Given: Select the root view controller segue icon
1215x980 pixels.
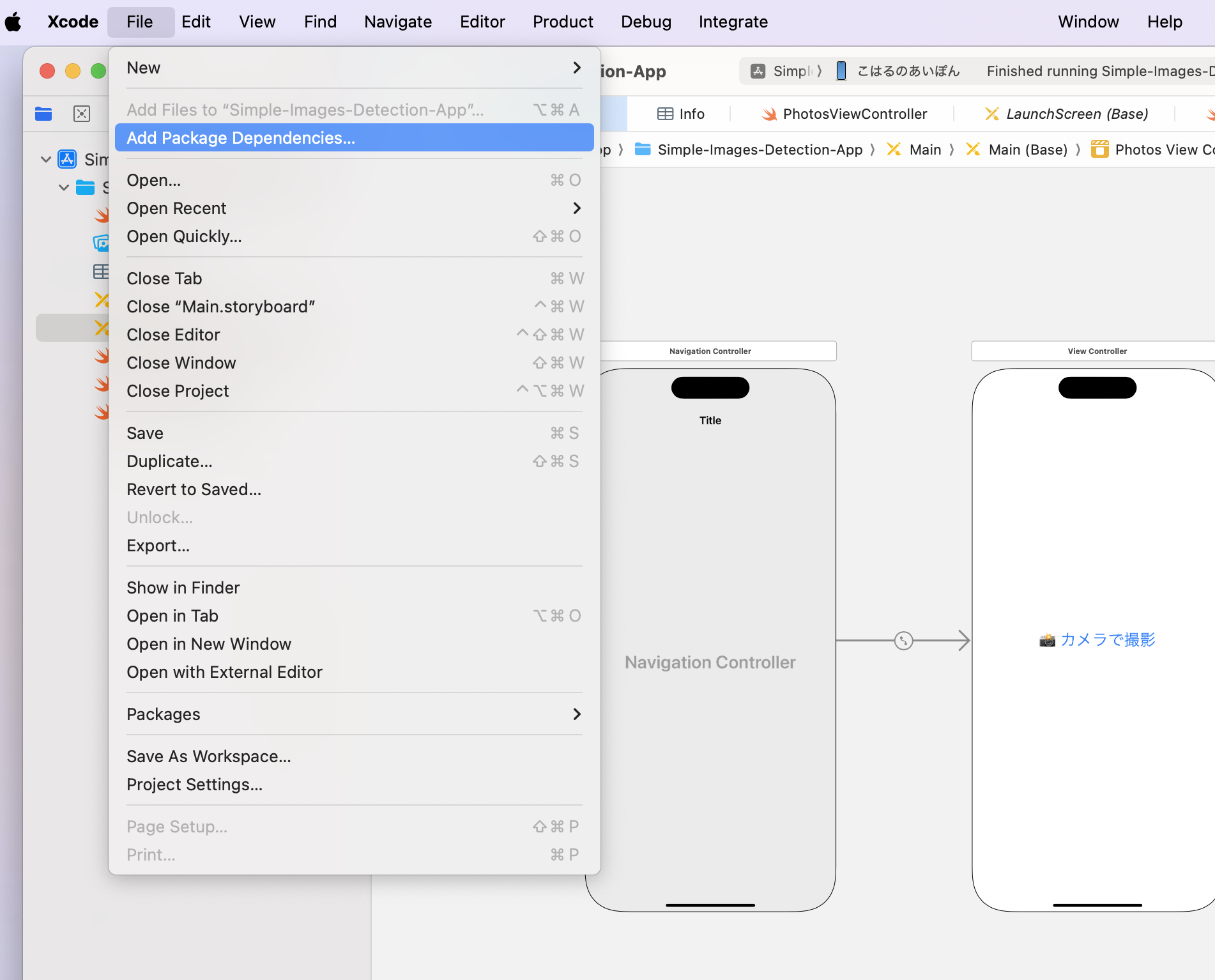Looking at the screenshot, I should (x=903, y=640).
